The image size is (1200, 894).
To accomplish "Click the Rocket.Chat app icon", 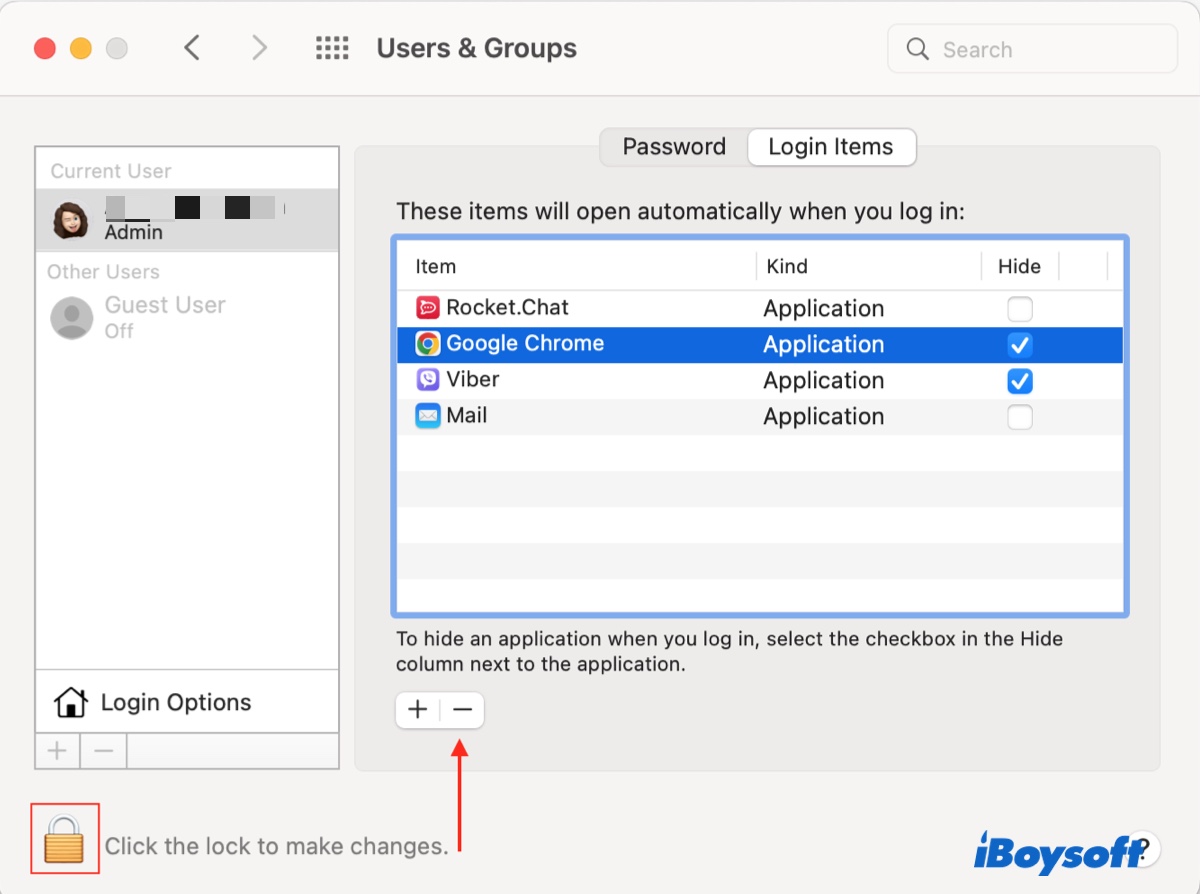I will pos(428,307).
